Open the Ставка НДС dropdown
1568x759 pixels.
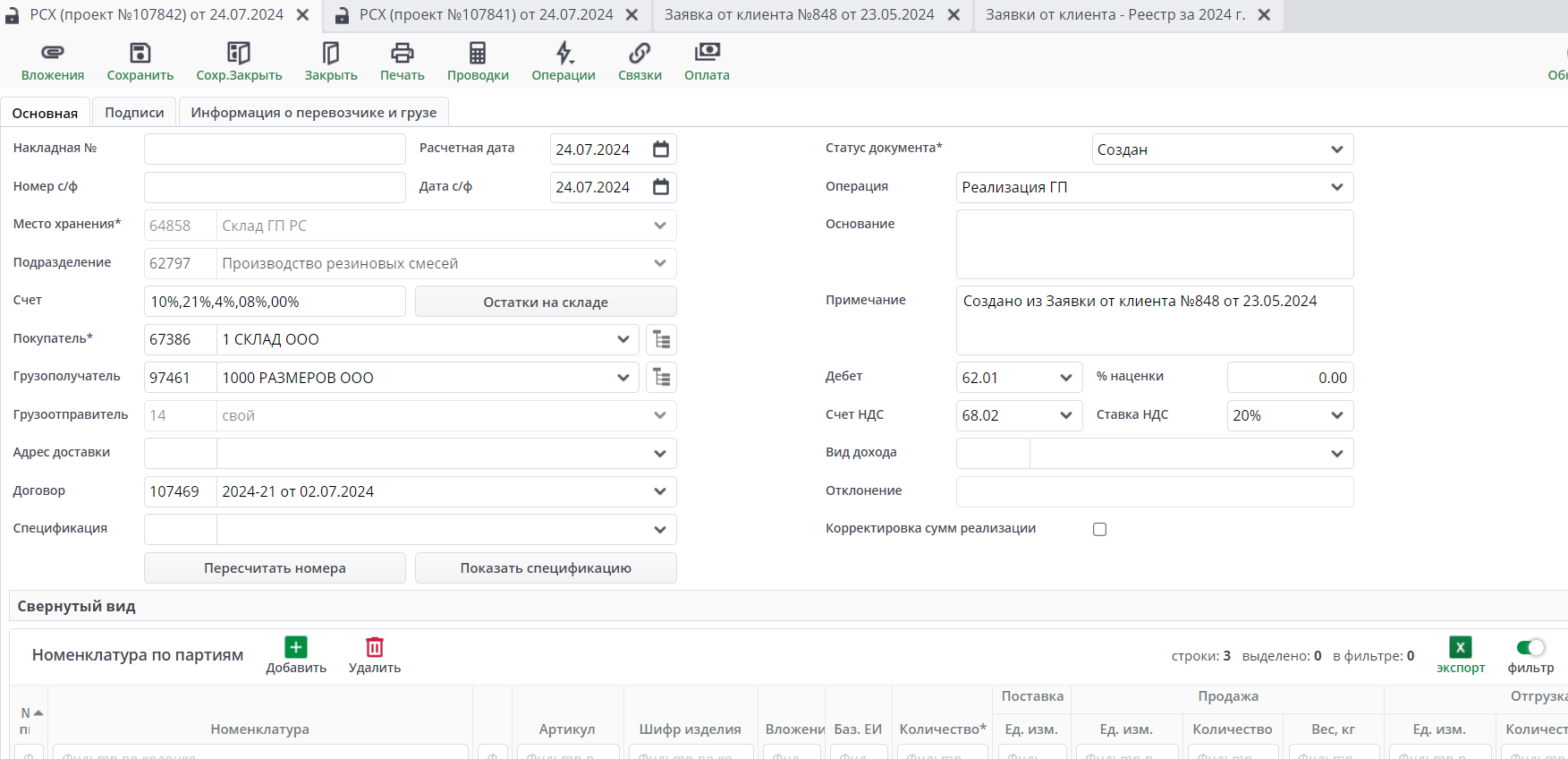(1336, 415)
